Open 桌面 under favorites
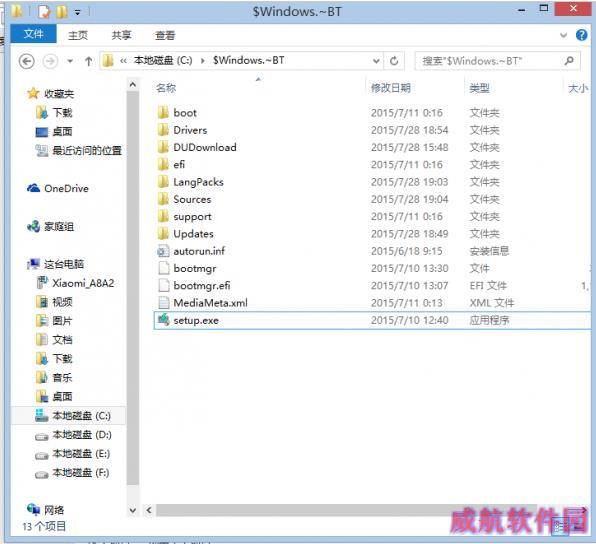Viewport: 596px width, 544px height. pyautogui.click(x=62, y=132)
